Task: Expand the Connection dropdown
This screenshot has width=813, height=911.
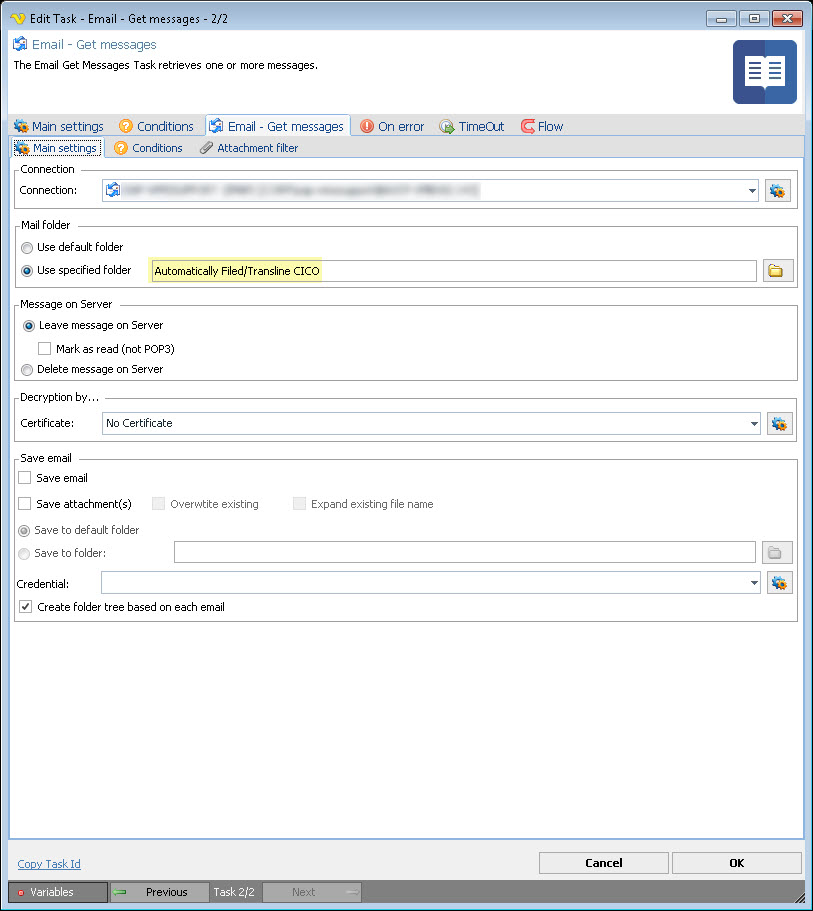Action: pos(751,190)
